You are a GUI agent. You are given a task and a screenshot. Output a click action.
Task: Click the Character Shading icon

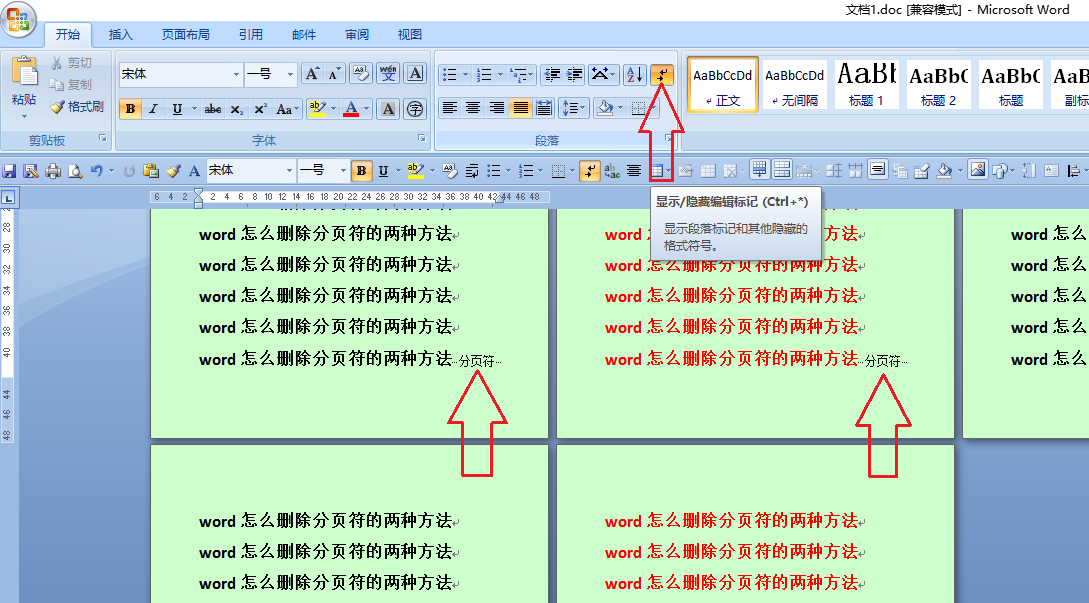click(x=388, y=109)
